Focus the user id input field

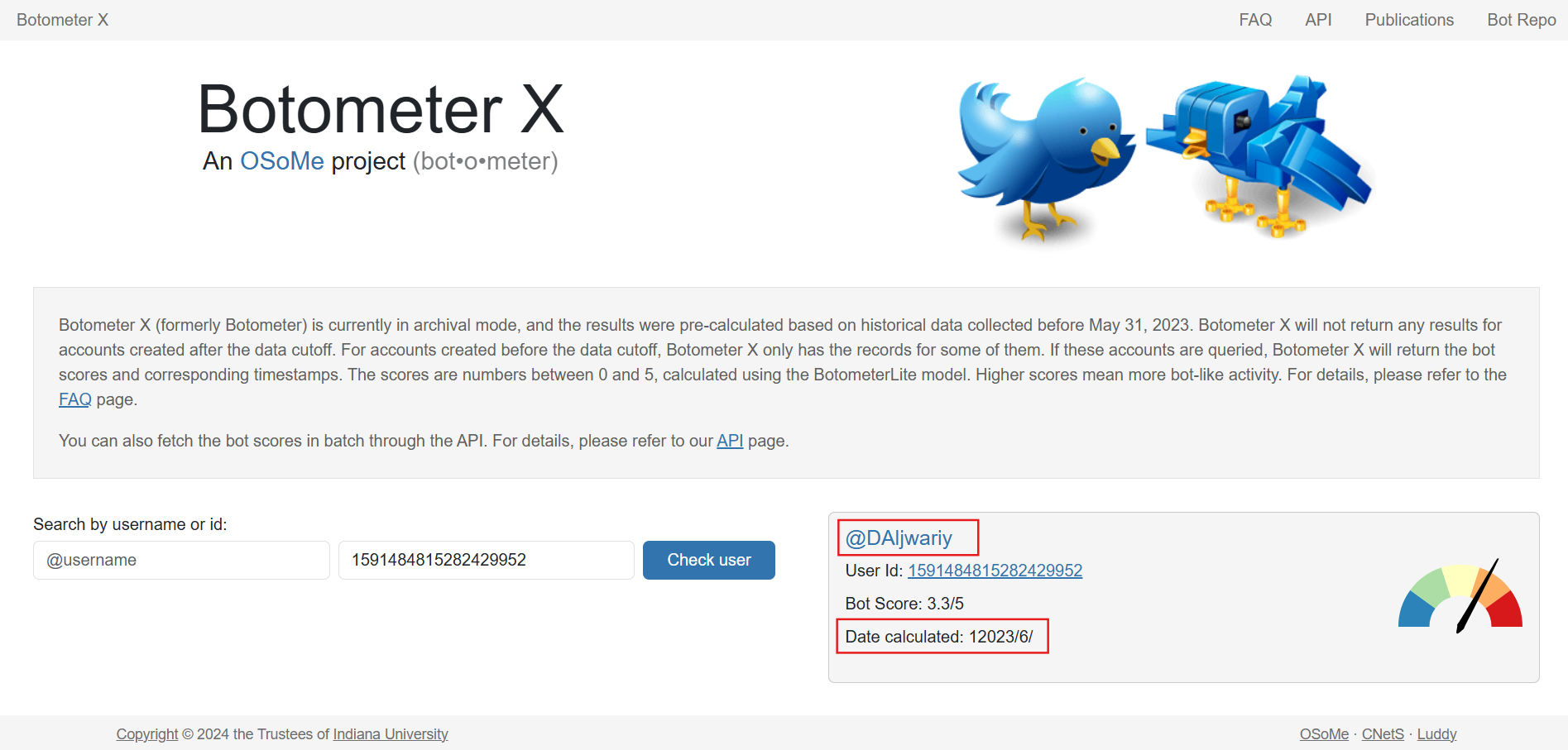[x=487, y=560]
